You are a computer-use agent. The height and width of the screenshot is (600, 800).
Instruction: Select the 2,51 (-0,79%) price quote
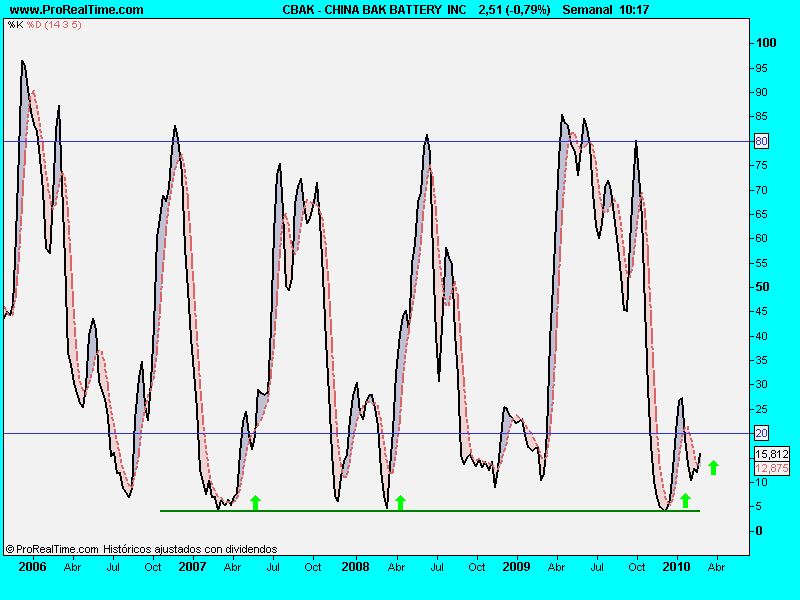tap(514, 10)
